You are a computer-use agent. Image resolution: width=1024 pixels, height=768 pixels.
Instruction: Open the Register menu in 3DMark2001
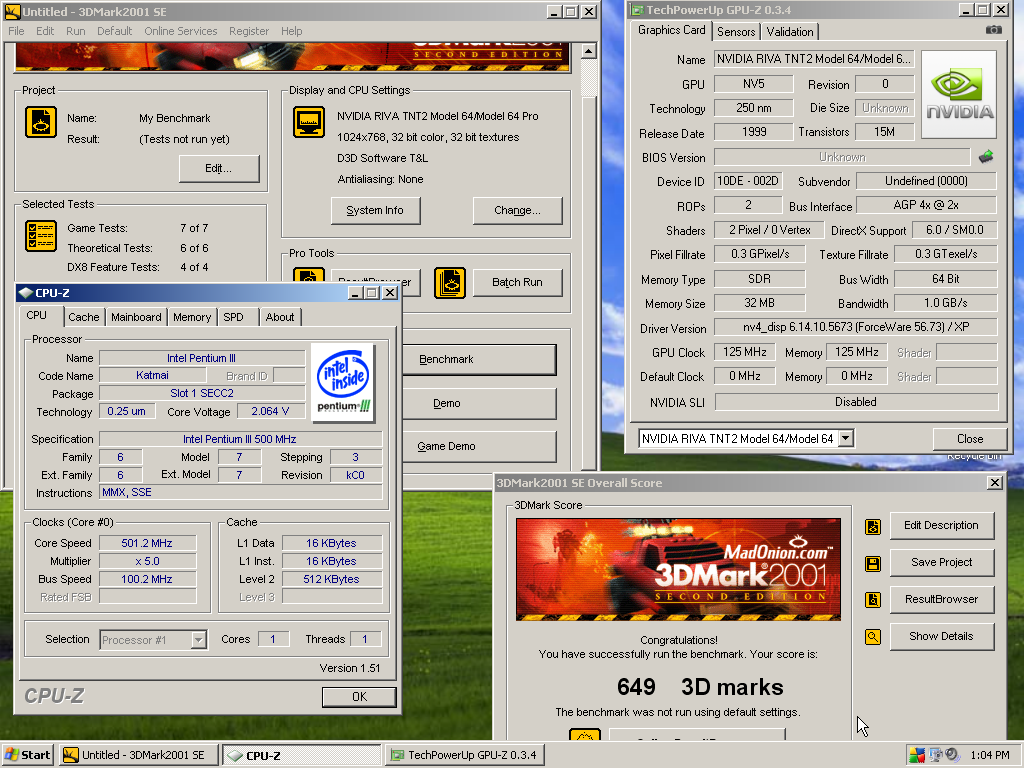pos(249,31)
